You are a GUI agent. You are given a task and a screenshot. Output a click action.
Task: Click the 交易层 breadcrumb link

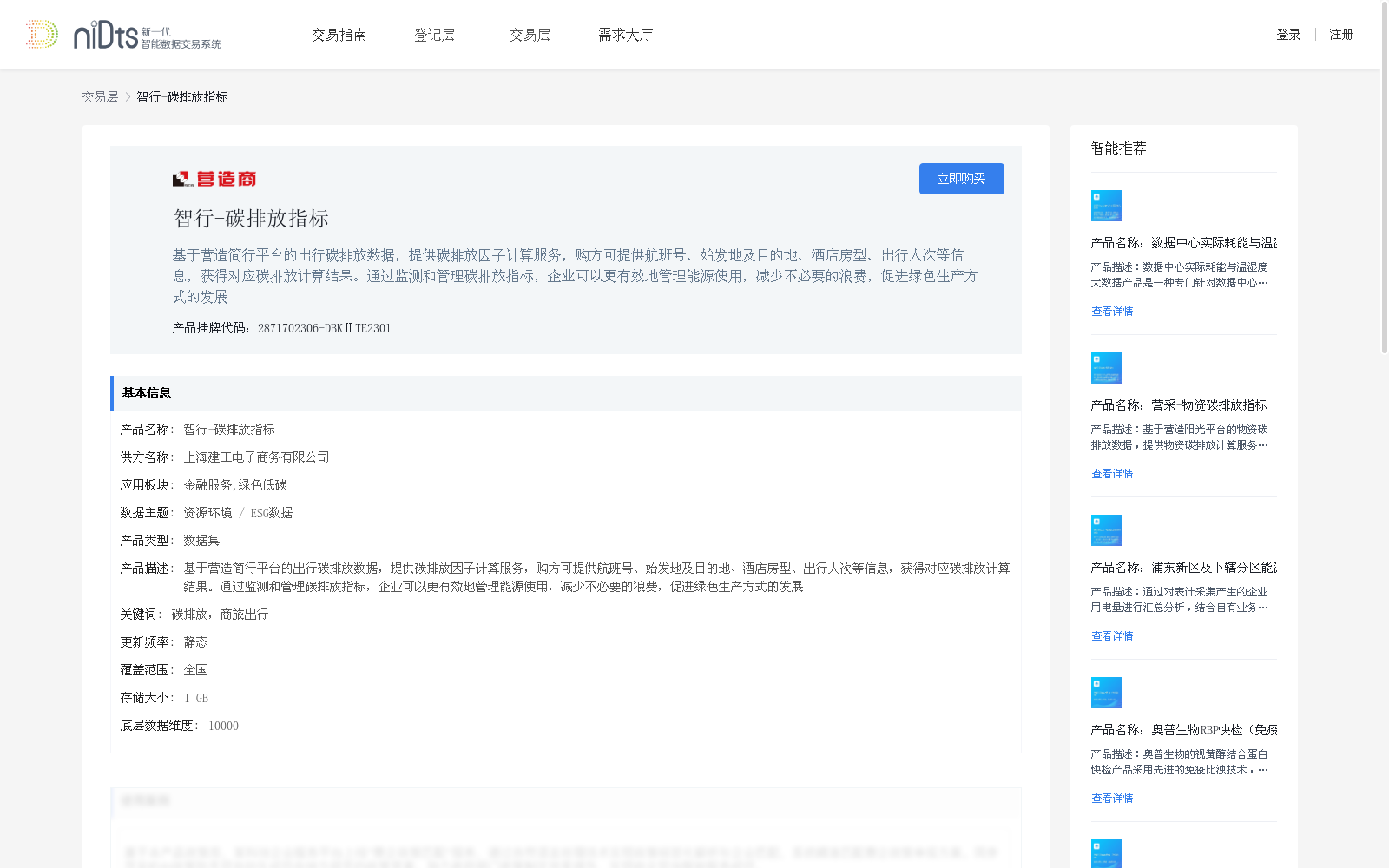click(x=100, y=97)
